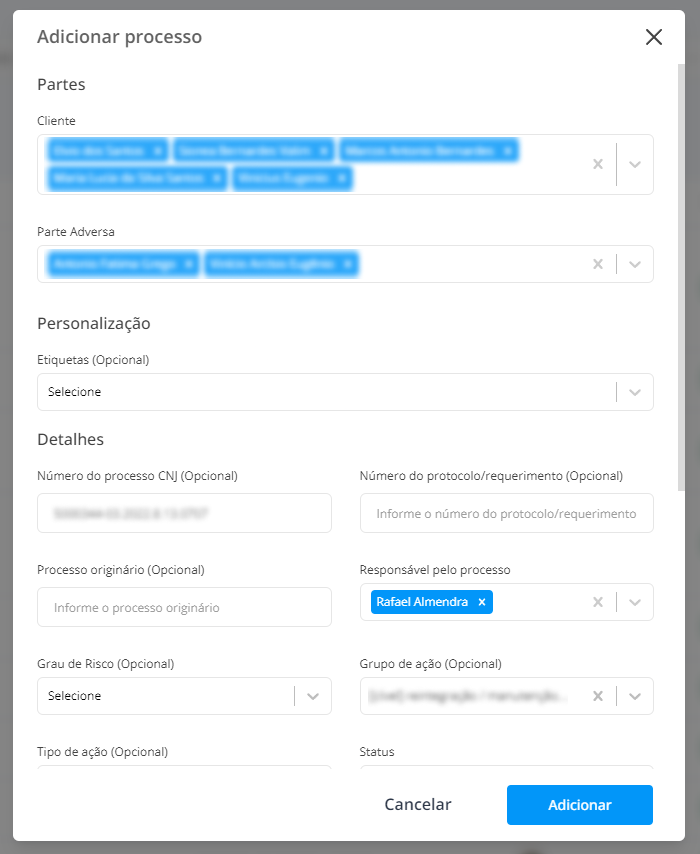The width and height of the screenshot is (700, 854).
Task: Remove the first Parte Adversa tag
Action: [x=188, y=264]
